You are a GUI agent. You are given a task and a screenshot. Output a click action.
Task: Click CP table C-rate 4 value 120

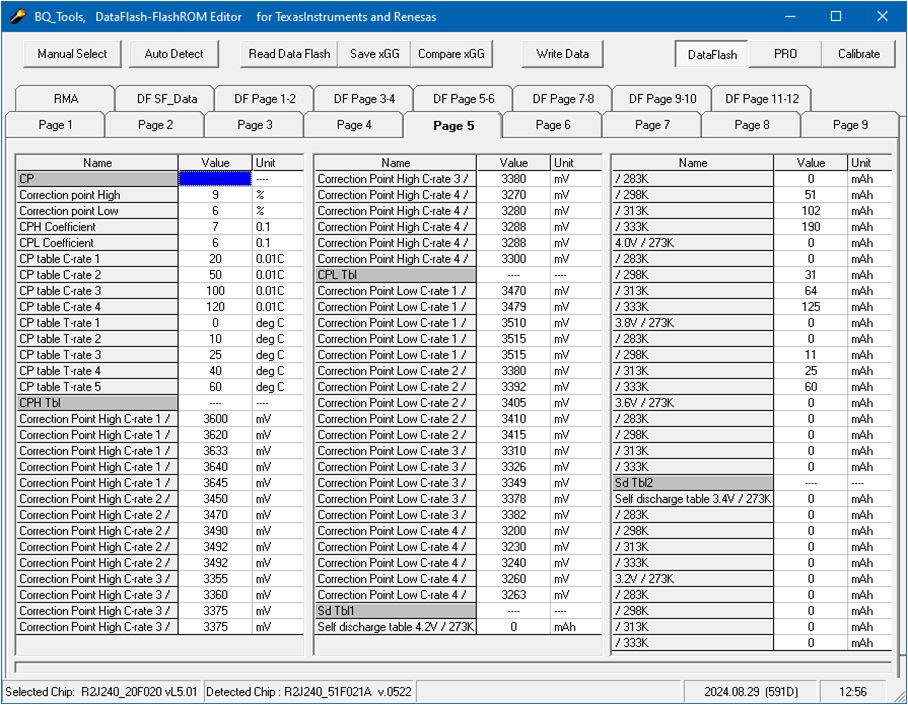click(x=215, y=306)
